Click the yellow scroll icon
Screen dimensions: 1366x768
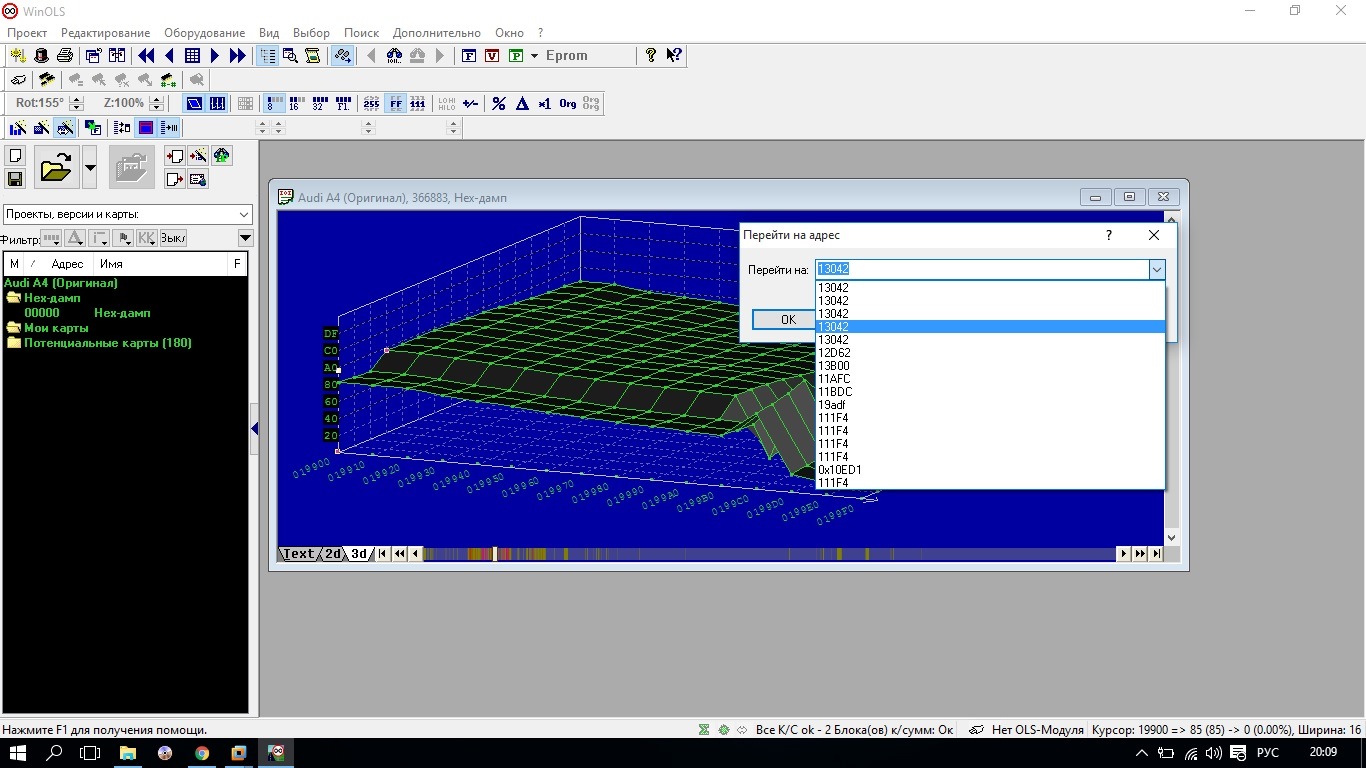(314, 56)
